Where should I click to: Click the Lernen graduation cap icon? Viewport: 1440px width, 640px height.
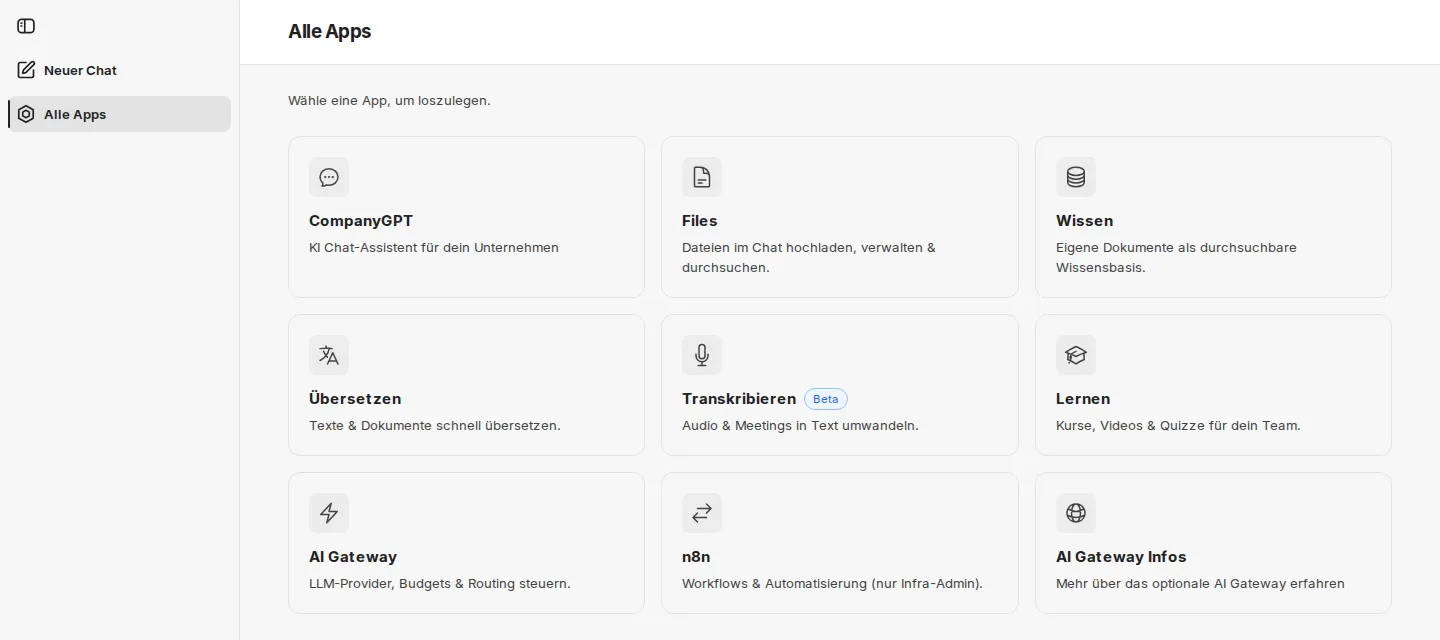pyautogui.click(x=1076, y=355)
